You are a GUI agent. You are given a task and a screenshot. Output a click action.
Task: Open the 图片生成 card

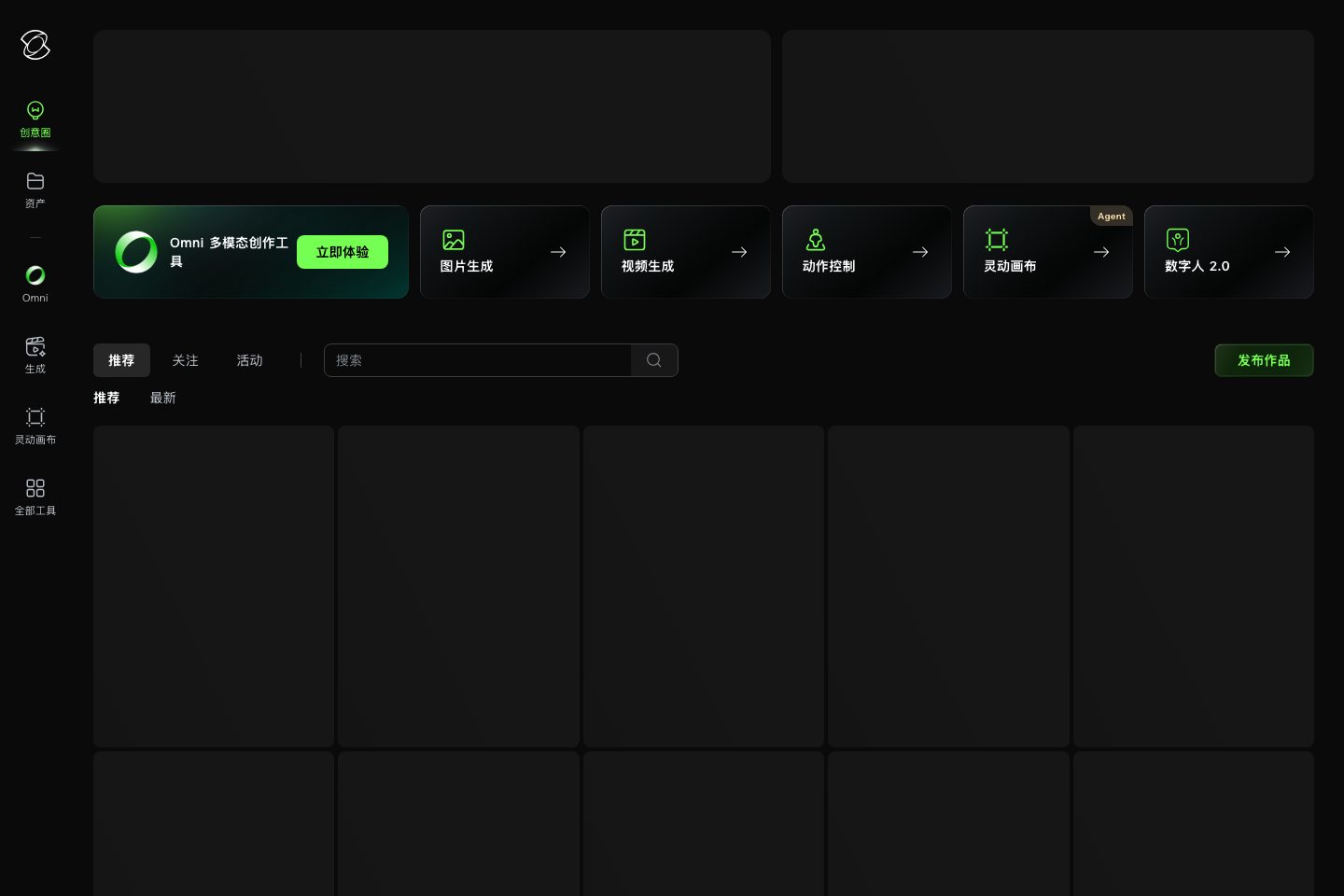(505, 252)
